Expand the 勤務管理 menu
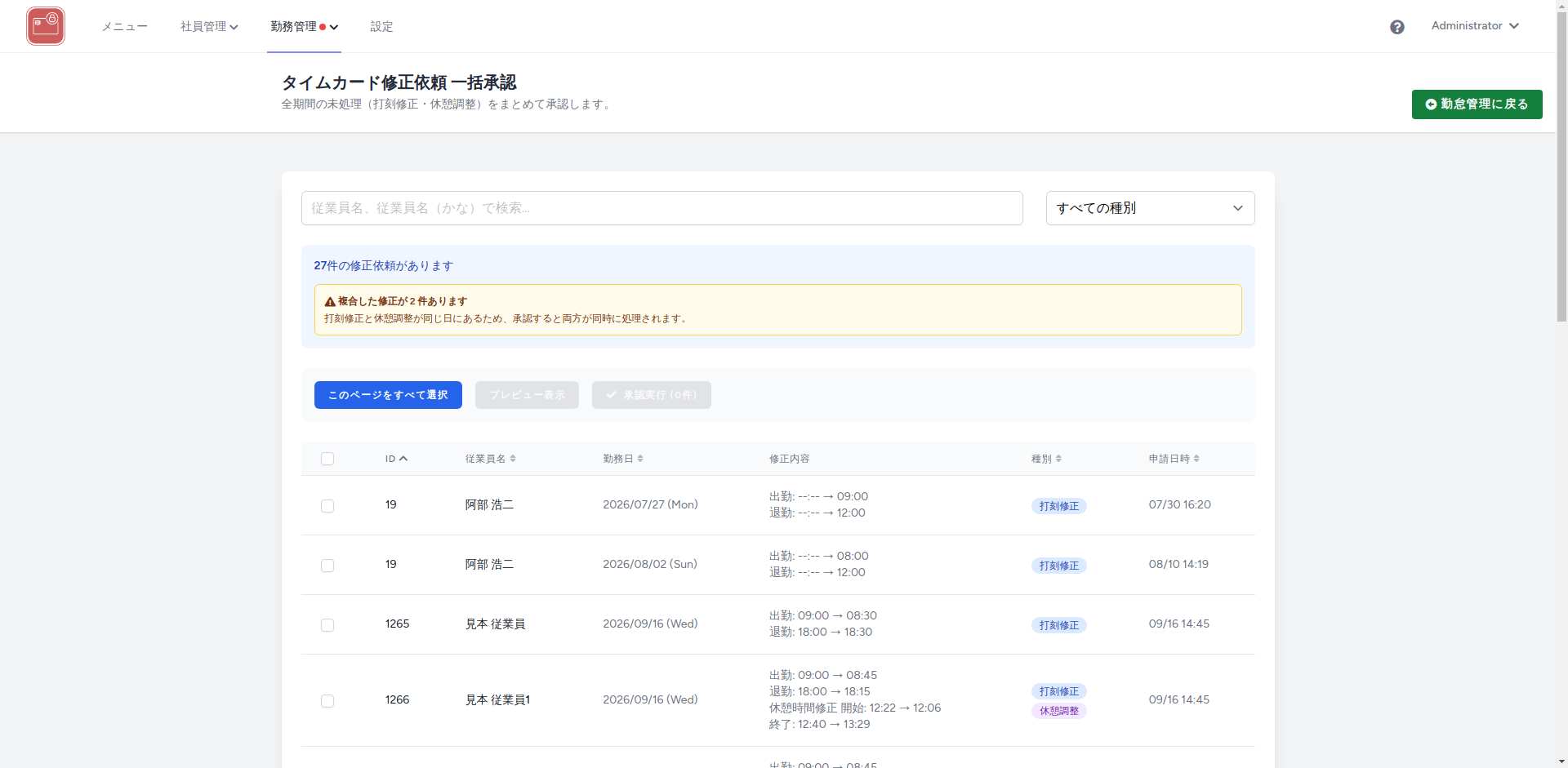 coord(304,26)
